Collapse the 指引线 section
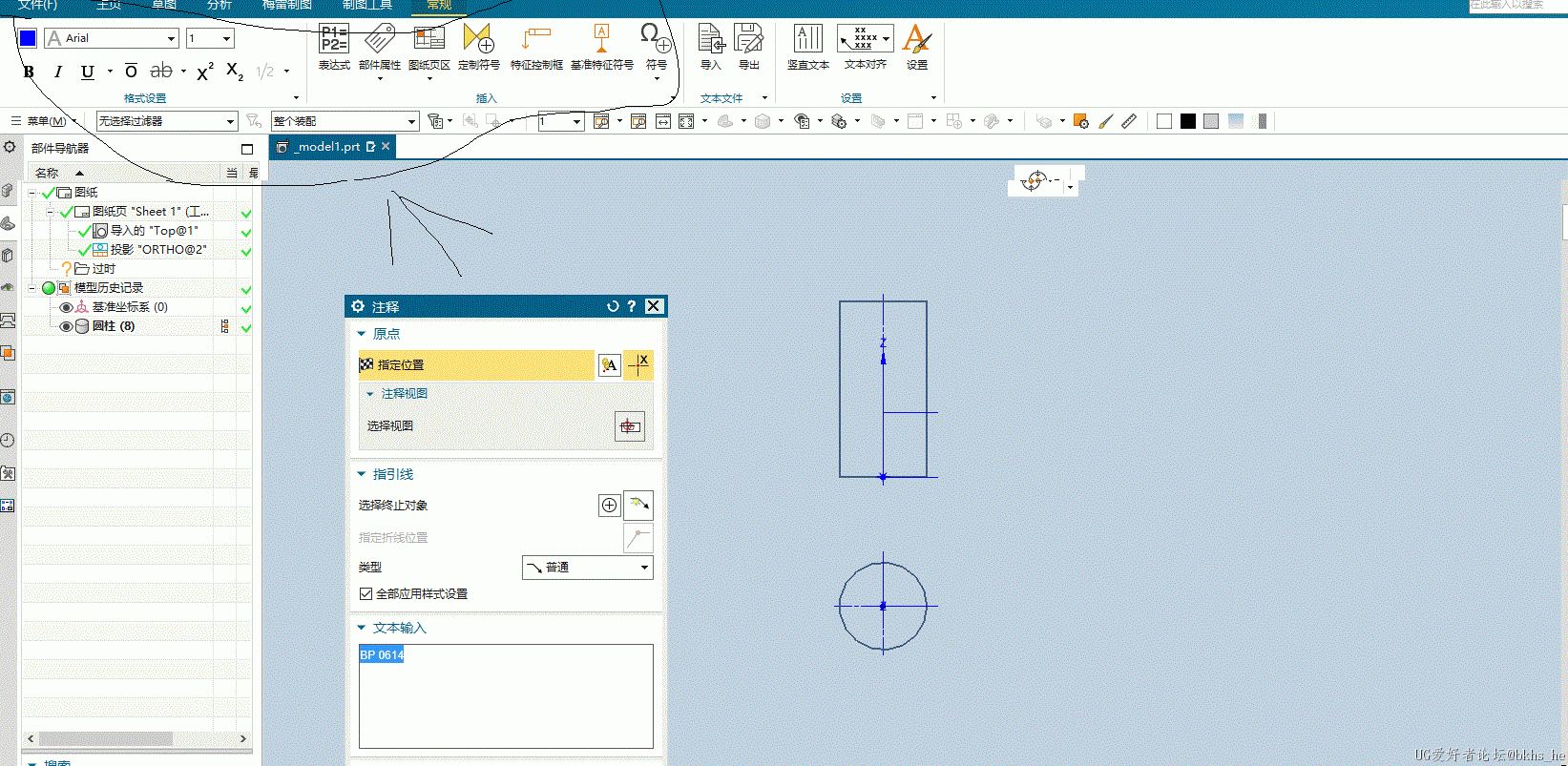This screenshot has height=766, width=1568. (362, 474)
